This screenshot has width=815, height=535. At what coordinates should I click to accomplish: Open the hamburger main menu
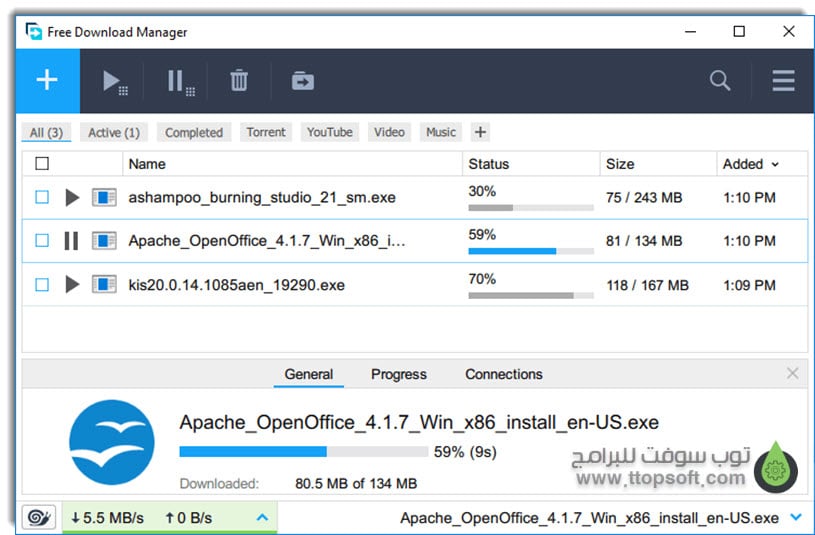[x=783, y=81]
